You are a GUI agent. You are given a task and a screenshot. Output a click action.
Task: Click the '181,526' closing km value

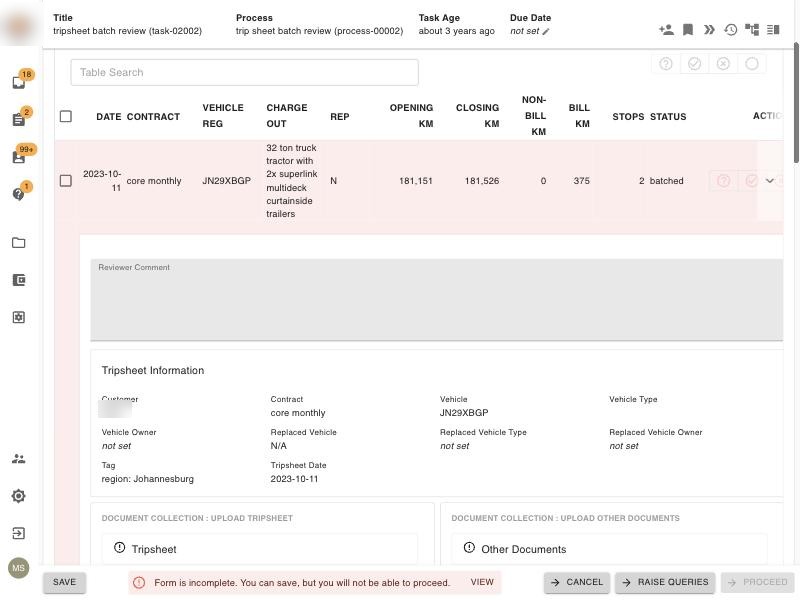point(482,181)
